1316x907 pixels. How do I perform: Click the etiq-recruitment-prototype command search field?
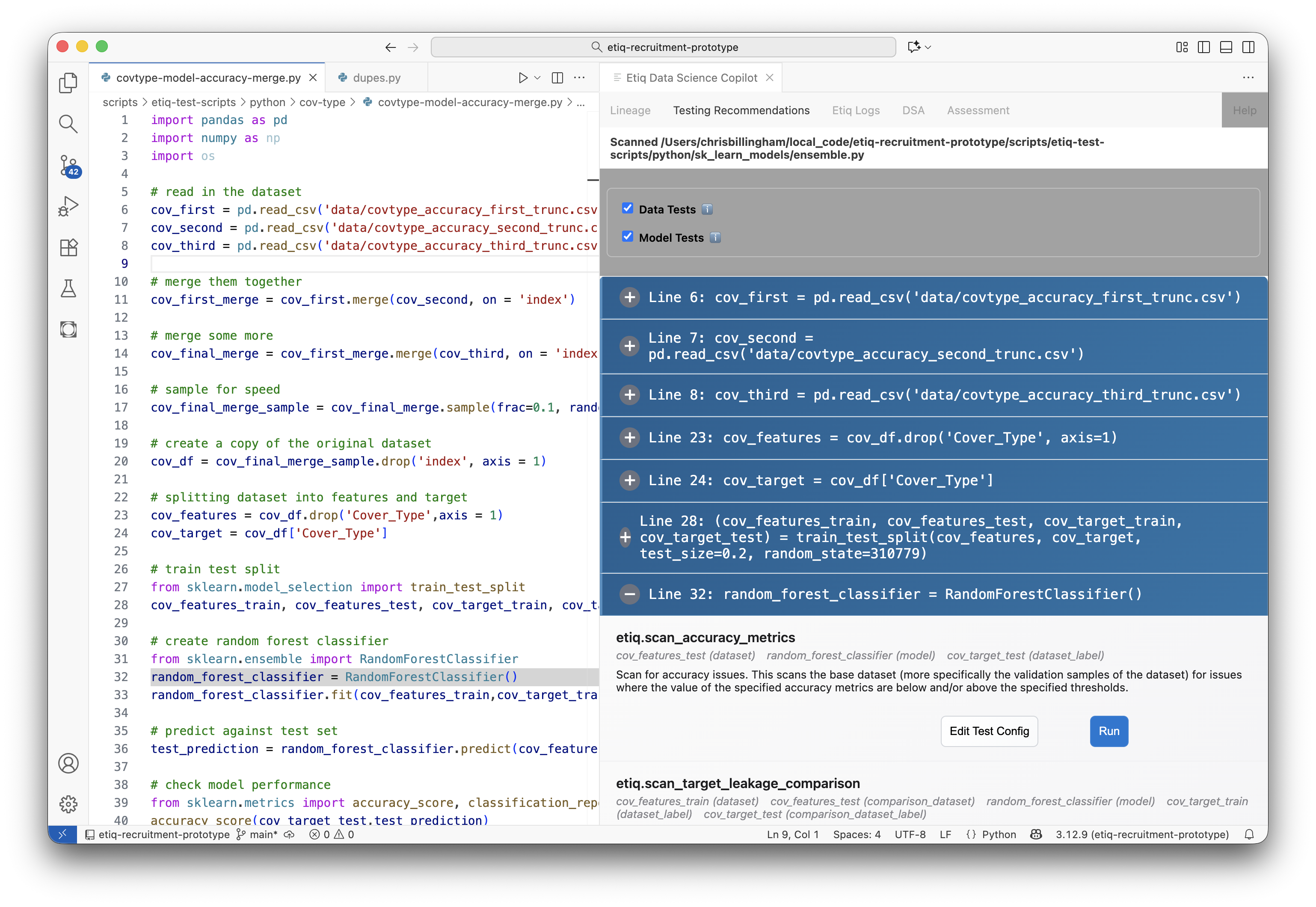coord(663,47)
